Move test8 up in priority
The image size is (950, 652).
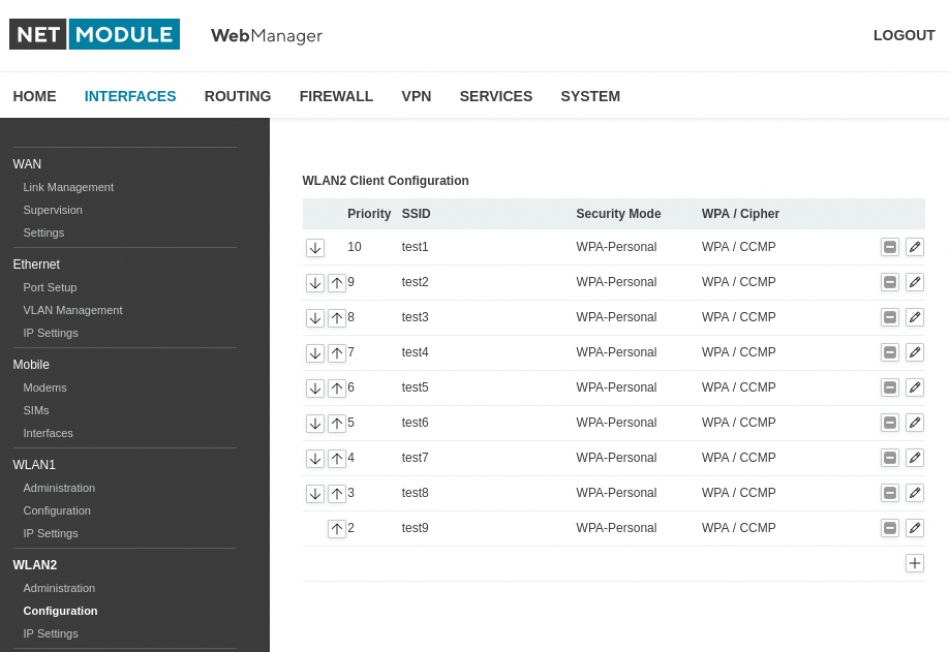337,493
